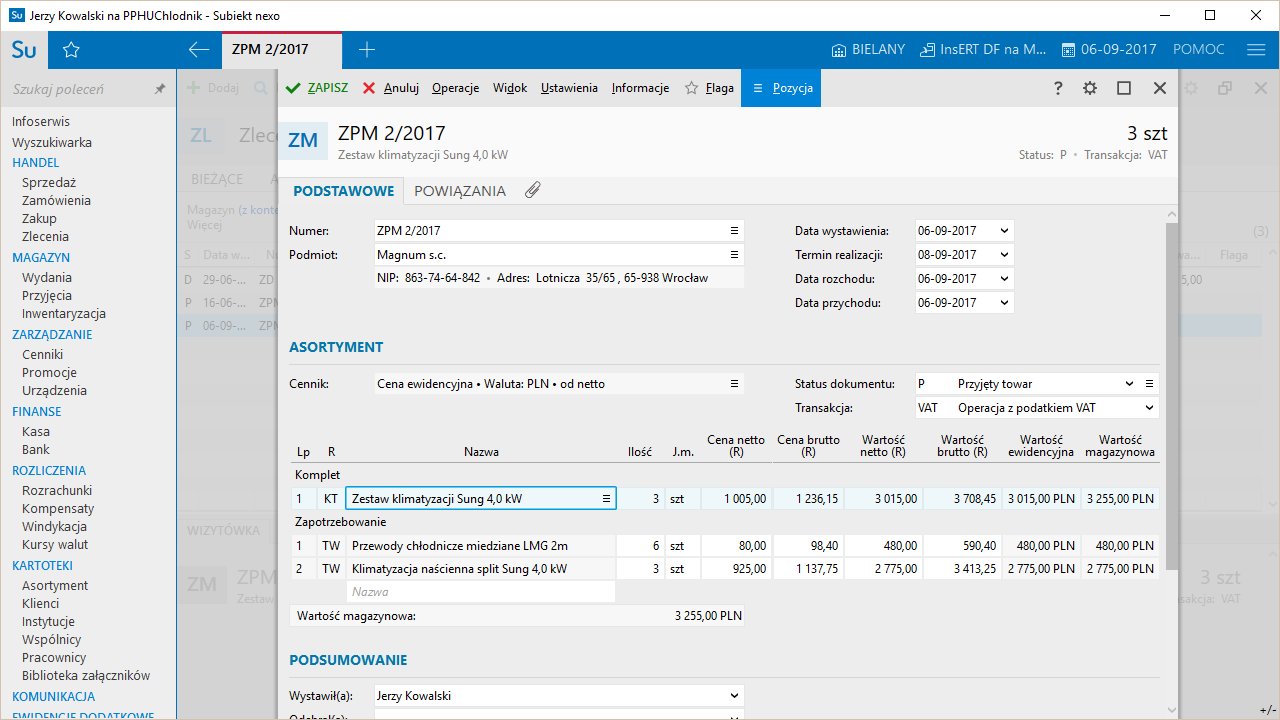Open a new tab with plus icon

point(367,50)
